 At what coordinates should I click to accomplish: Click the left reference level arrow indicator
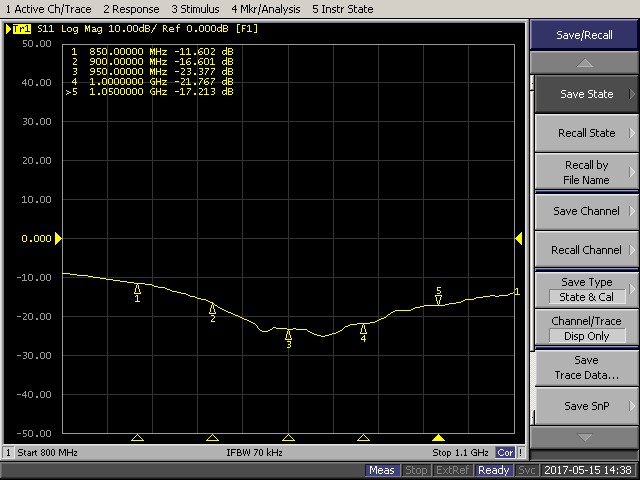click(x=58, y=238)
